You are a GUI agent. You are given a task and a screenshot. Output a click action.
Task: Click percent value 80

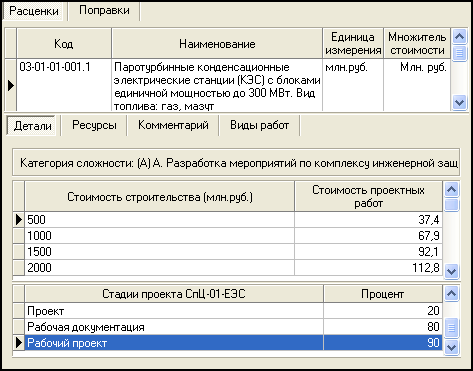(x=383, y=327)
